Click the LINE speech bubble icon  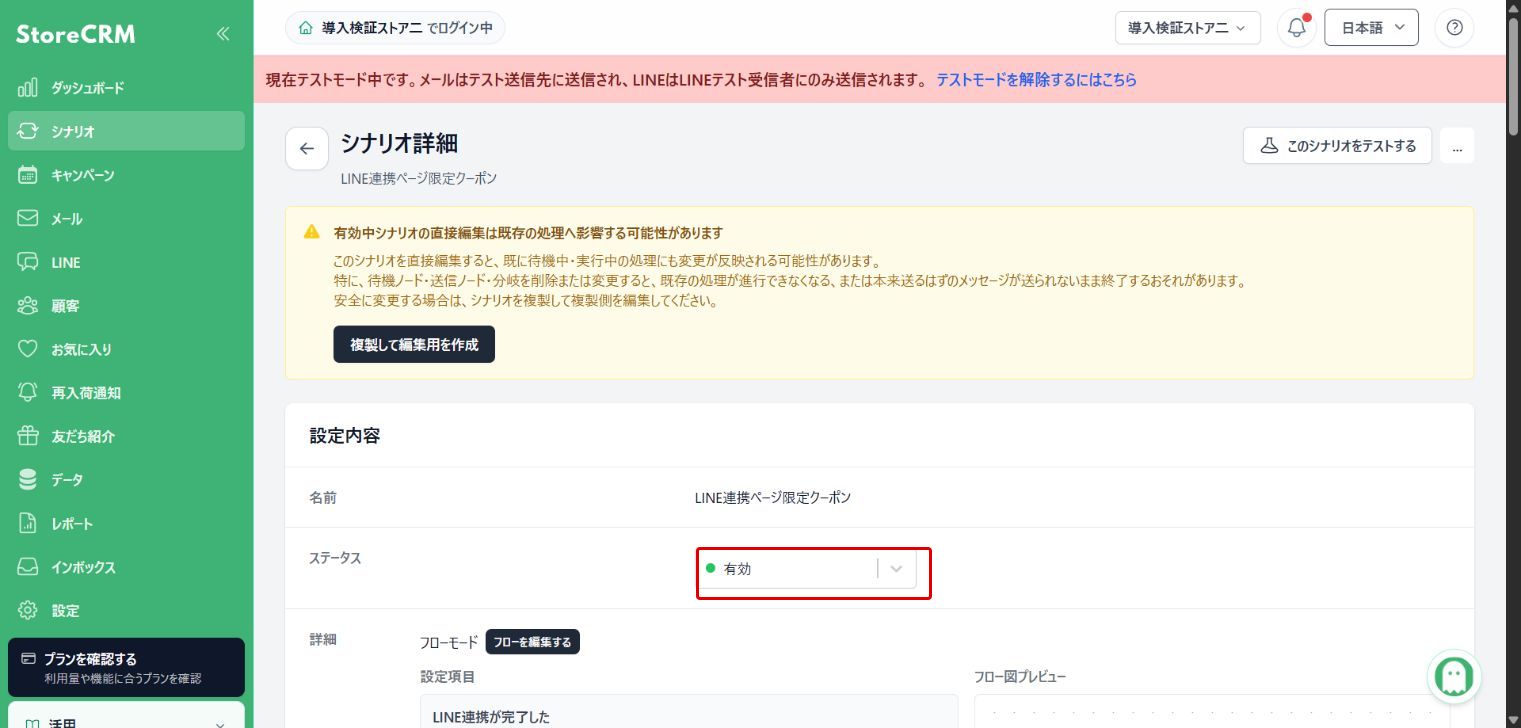click(x=28, y=262)
